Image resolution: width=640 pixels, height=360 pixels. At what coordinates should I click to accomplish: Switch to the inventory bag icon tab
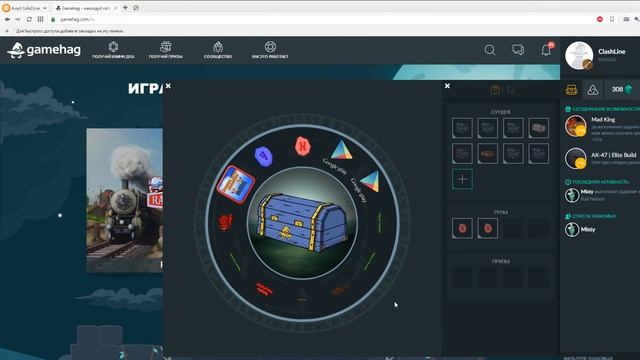pyautogui.click(x=495, y=89)
